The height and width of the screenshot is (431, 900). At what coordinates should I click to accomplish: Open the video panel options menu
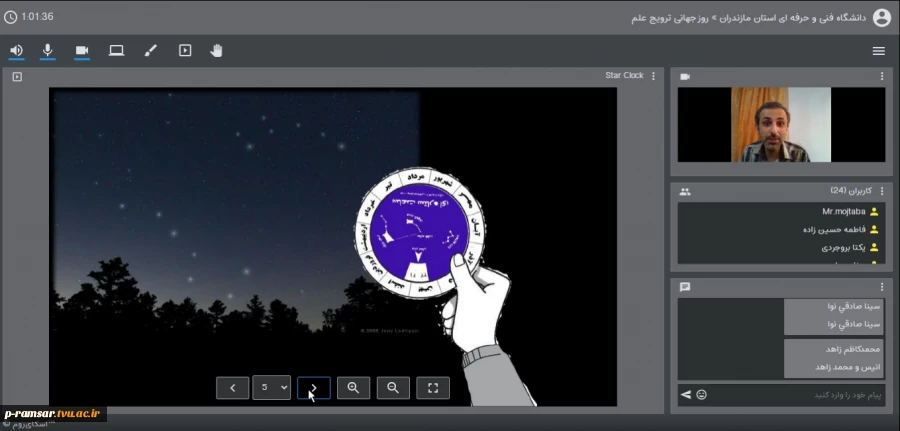coord(882,76)
